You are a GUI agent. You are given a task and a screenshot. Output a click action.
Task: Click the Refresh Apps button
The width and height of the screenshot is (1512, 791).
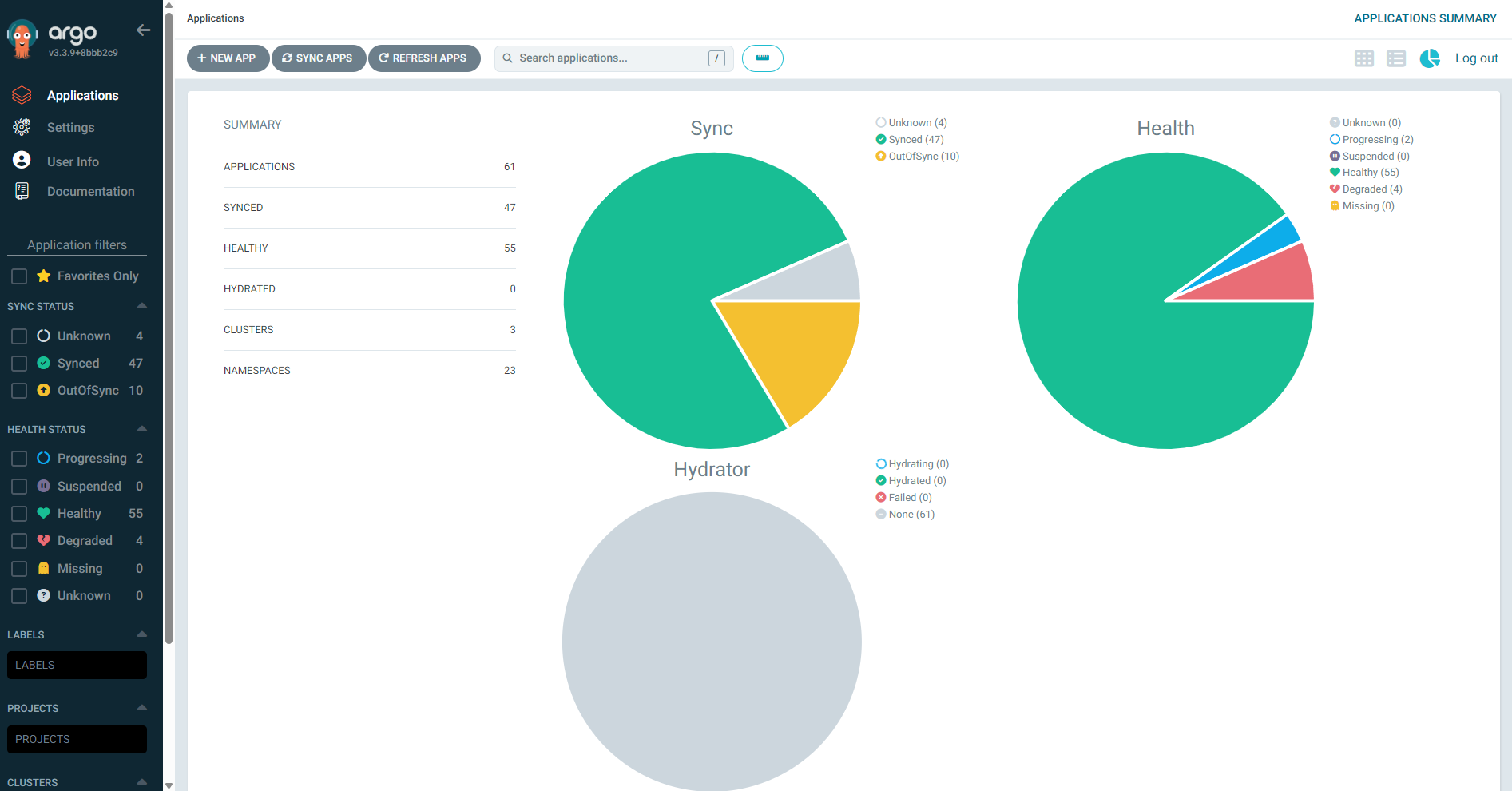[x=424, y=58]
